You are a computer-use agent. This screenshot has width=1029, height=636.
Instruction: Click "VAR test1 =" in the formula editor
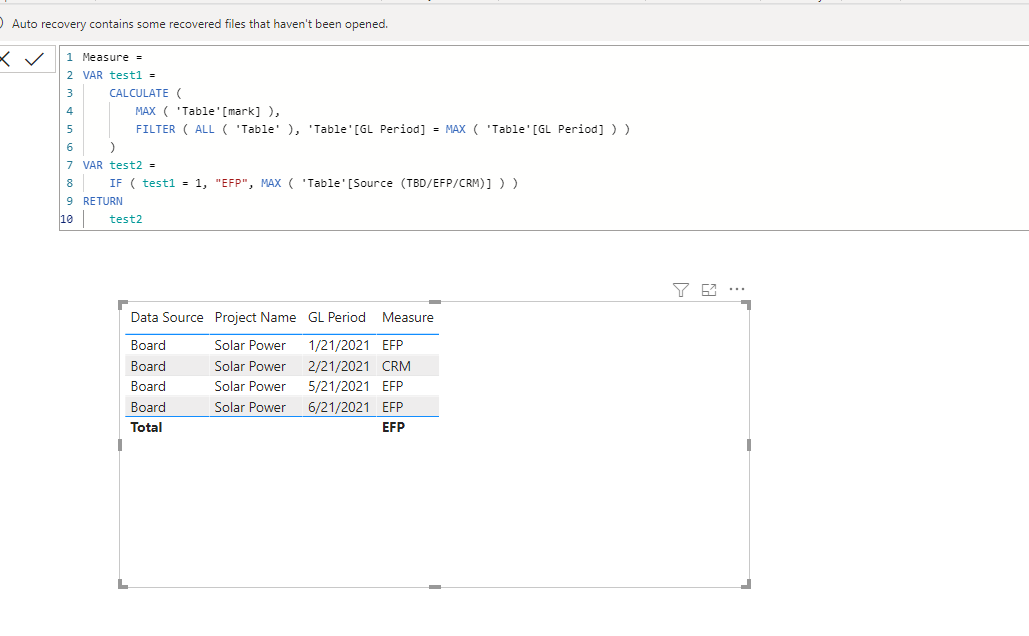coord(119,75)
